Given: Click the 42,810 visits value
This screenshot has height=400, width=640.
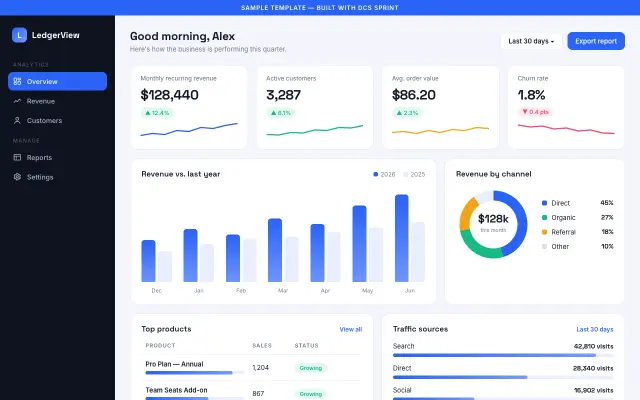Looking at the screenshot, I should pyautogui.click(x=593, y=346).
